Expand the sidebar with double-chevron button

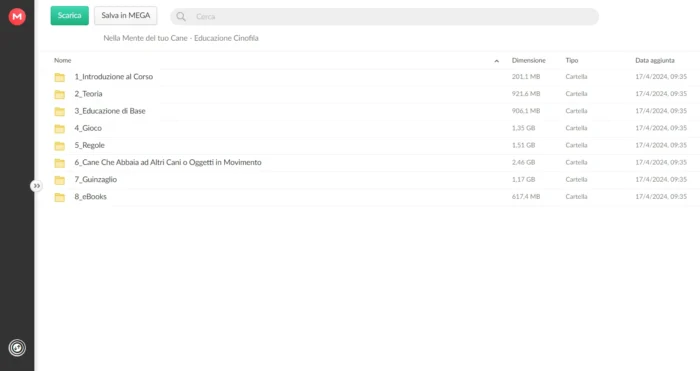pos(37,186)
